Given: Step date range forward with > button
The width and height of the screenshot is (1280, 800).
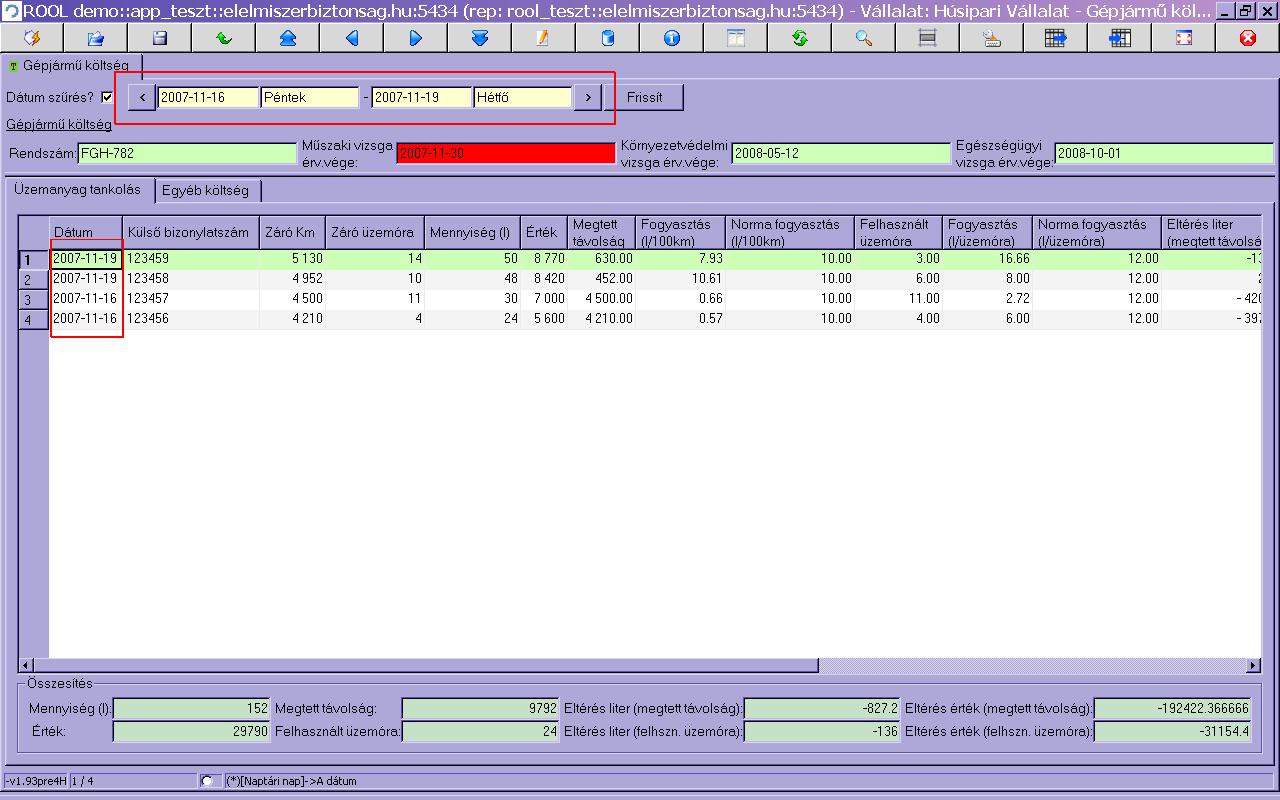Looking at the screenshot, I should (x=588, y=98).
